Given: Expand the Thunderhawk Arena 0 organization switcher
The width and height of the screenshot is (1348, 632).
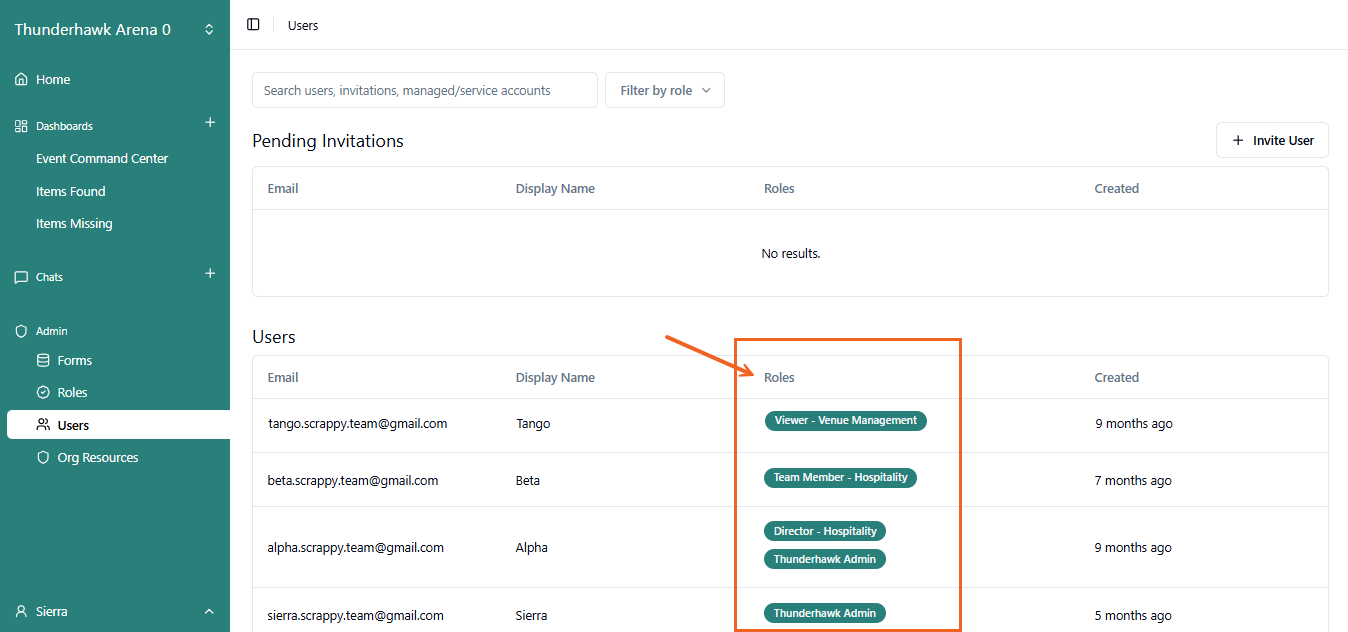Looking at the screenshot, I should pyautogui.click(x=209, y=30).
